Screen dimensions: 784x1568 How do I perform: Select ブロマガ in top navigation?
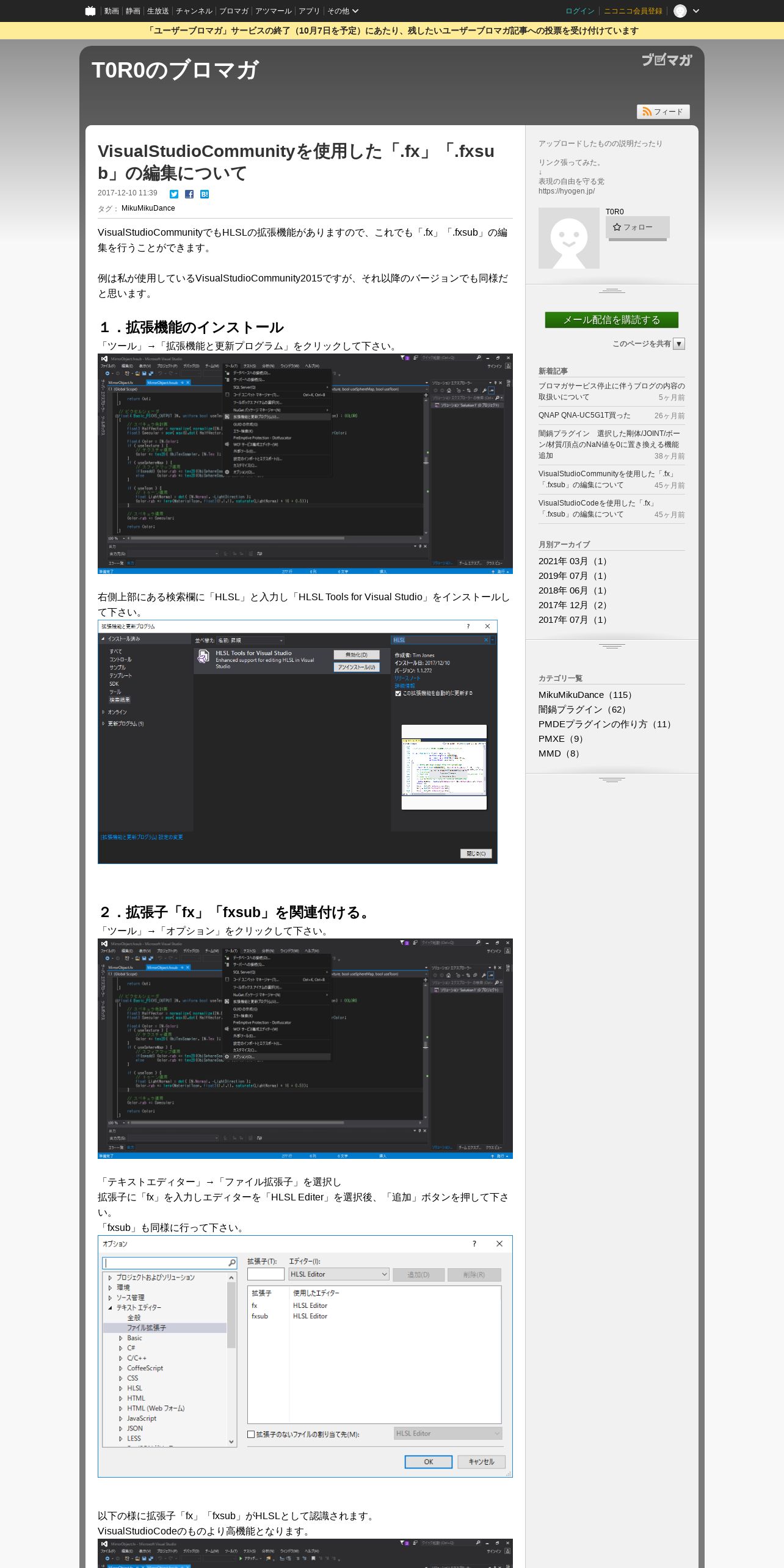point(233,11)
